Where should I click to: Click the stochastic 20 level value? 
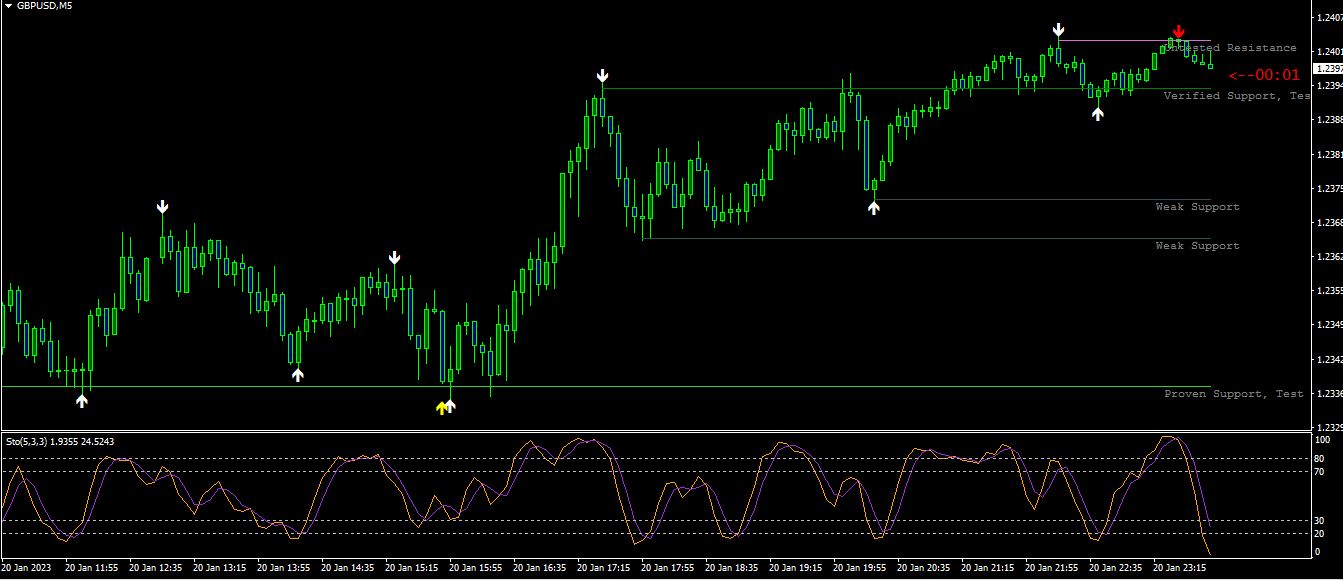(1320, 534)
